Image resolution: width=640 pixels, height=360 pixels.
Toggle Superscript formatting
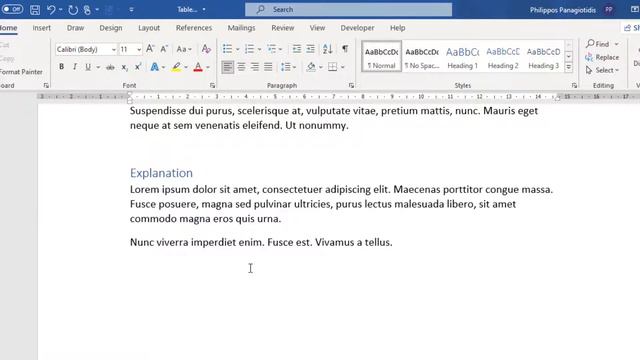point(138,67)
